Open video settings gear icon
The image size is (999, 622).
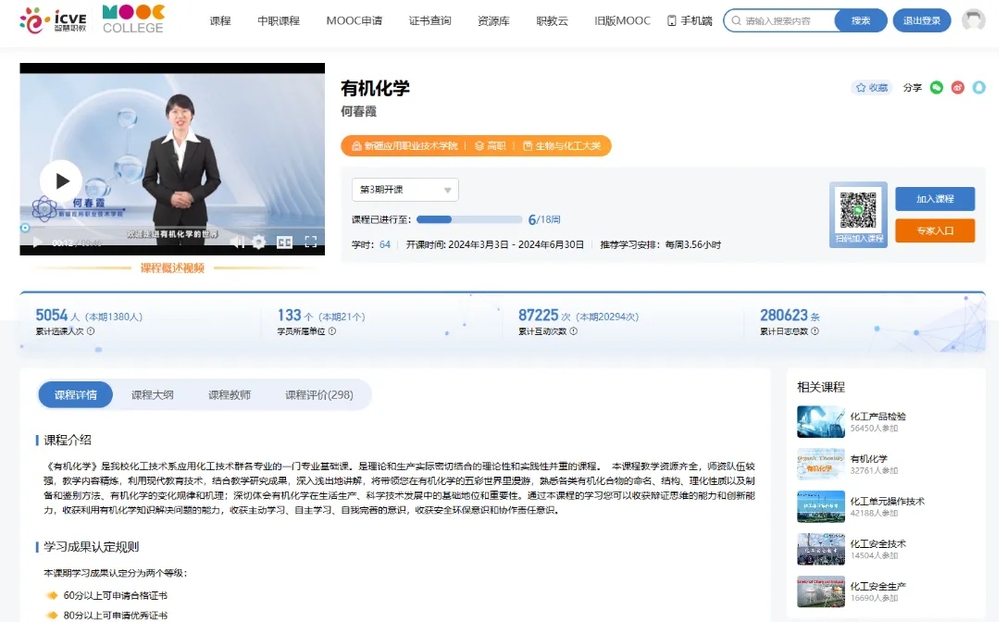pos(259,242)
